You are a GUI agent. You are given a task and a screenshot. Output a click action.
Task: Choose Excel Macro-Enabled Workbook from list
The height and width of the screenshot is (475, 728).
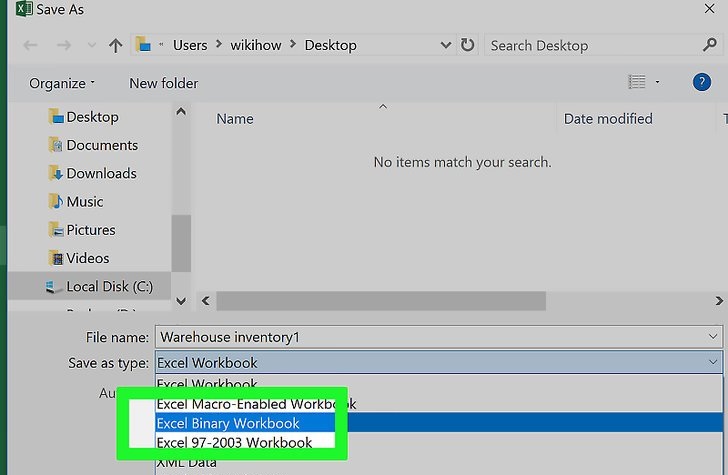(x=439, y=404)
